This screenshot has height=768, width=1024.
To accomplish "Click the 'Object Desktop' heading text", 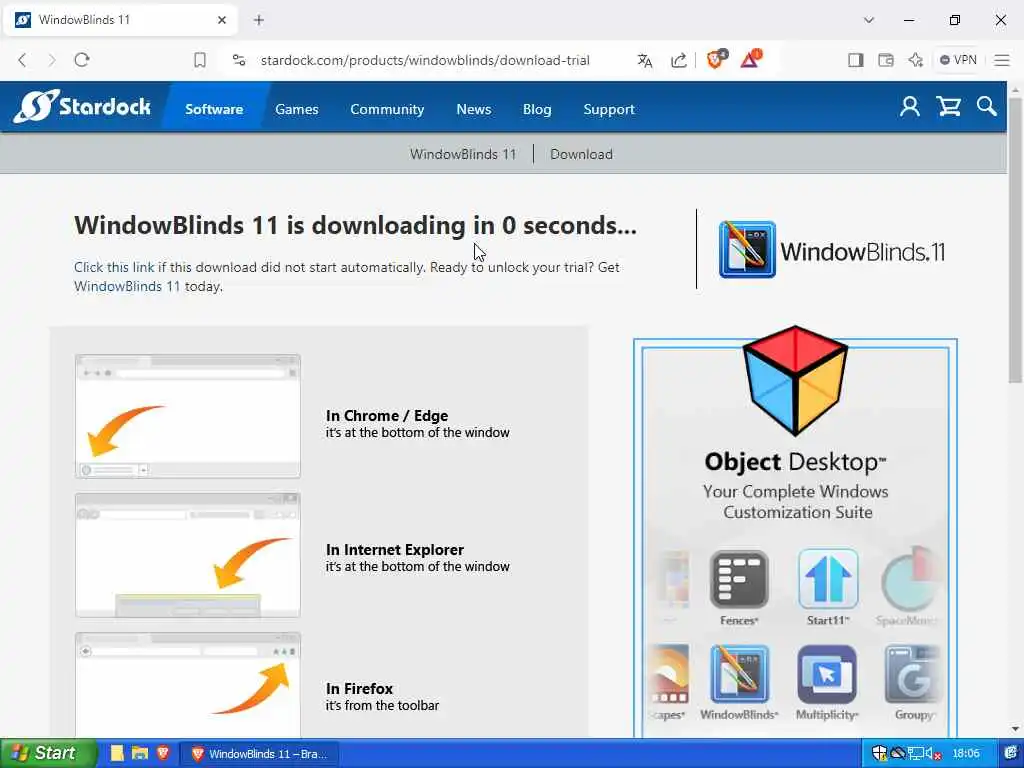I will click(x=795, y=462).
